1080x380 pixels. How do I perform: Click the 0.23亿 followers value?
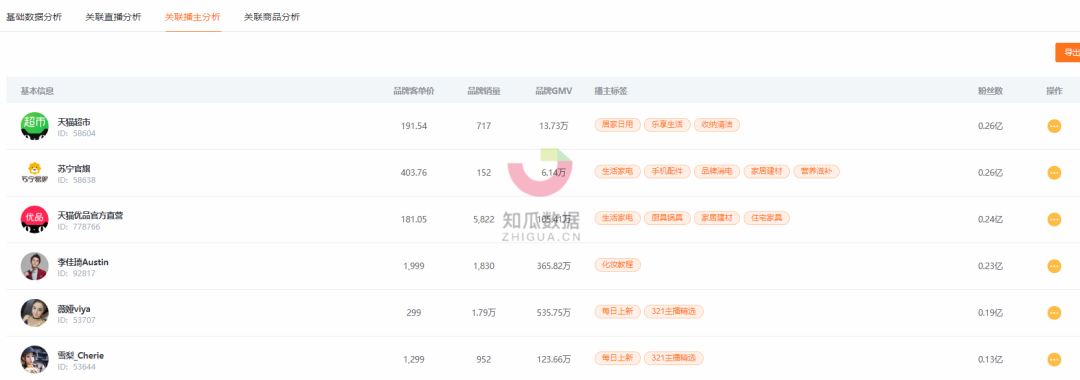click(990, 266)
